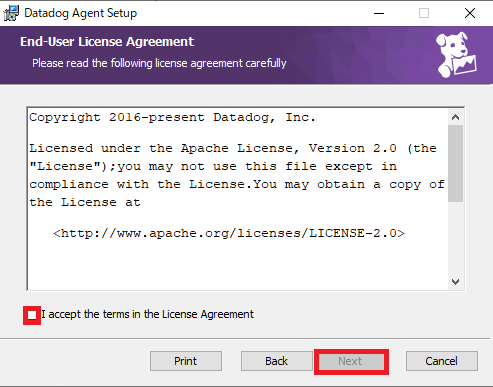Click the 'I accept the terms' label text
Screen dimensions: 493x387
(147, 314)
